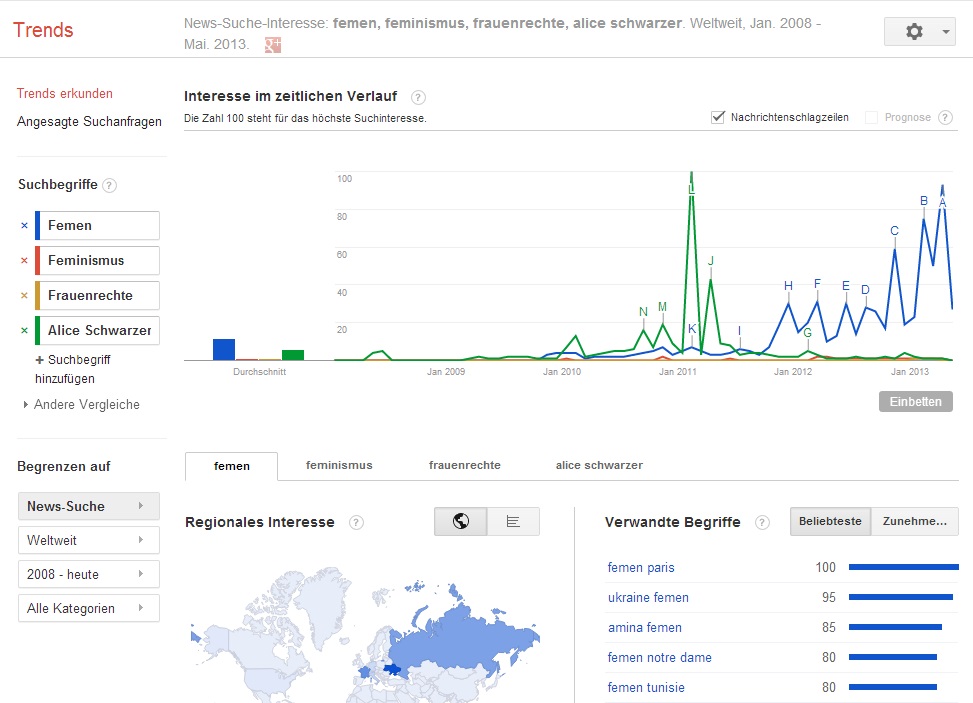973x703 pixels.
Task: Open related term ukraine femen
Action: (x=648, y=598)
